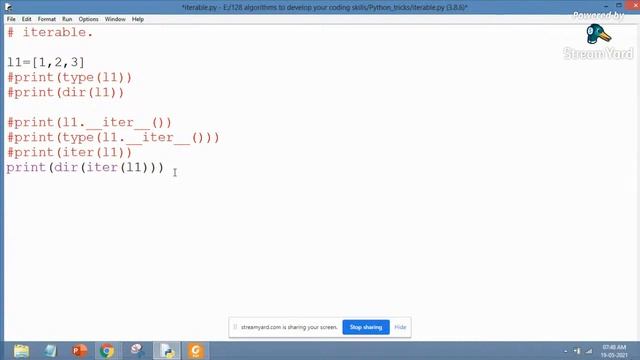
Task: Open the paint palette app in taskbar
Action: point(137,350)
